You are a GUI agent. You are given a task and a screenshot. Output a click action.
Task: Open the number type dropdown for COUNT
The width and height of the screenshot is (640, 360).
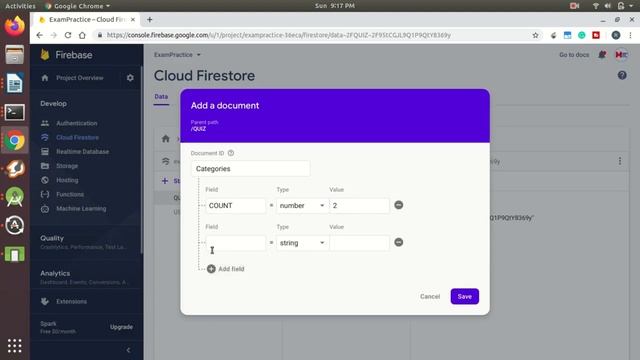tap(302, 205)
